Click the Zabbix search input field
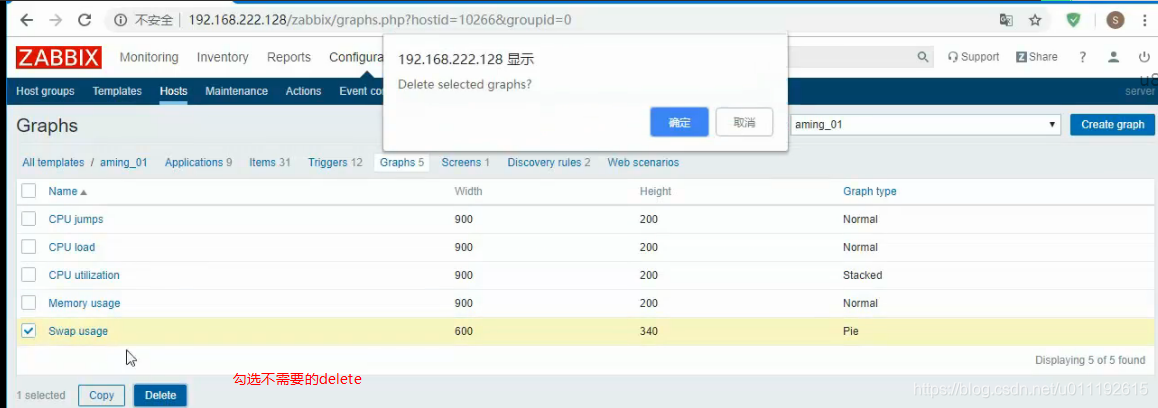Screen dimensions: 1158x408 click(x=849, y=57)
